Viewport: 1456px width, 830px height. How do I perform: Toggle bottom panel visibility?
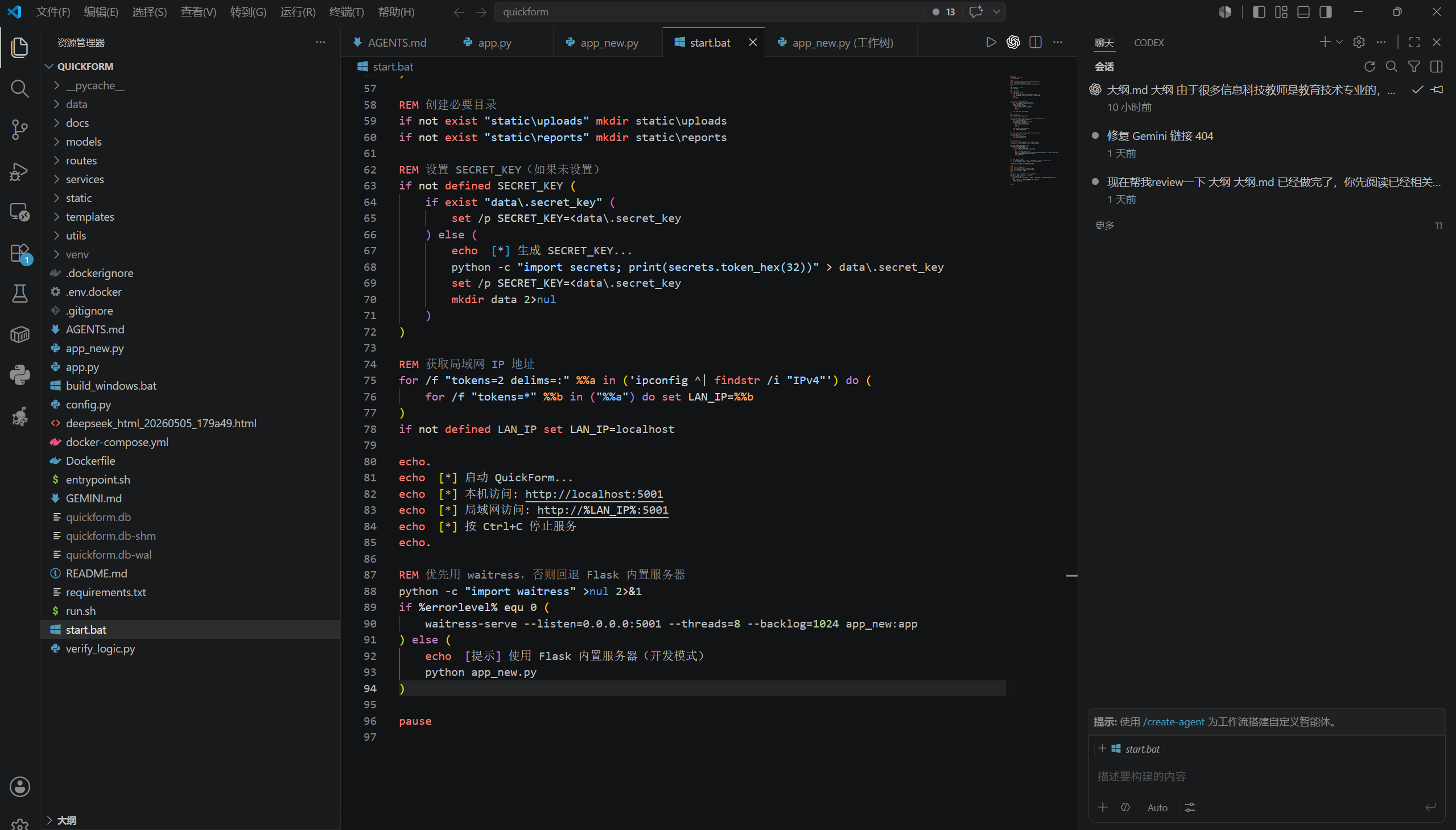[x=1303, y=12]
